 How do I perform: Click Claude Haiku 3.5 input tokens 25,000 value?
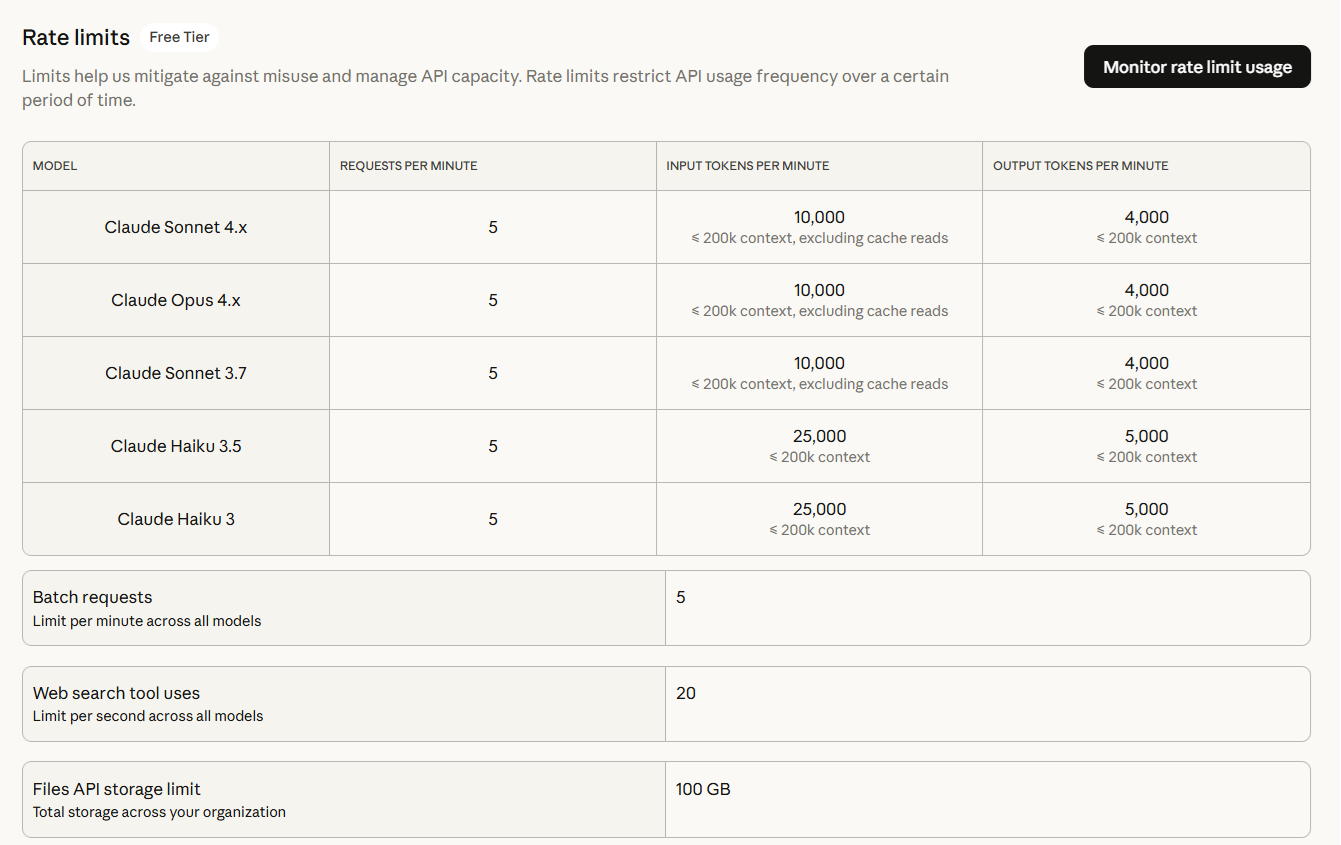[x=819, y=436]
